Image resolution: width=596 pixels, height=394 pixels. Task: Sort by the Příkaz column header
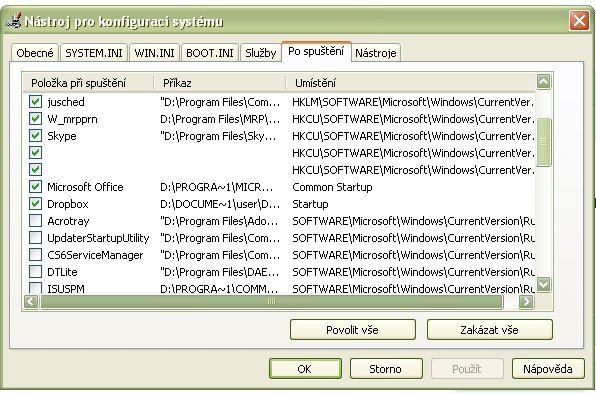coord(220,83)
